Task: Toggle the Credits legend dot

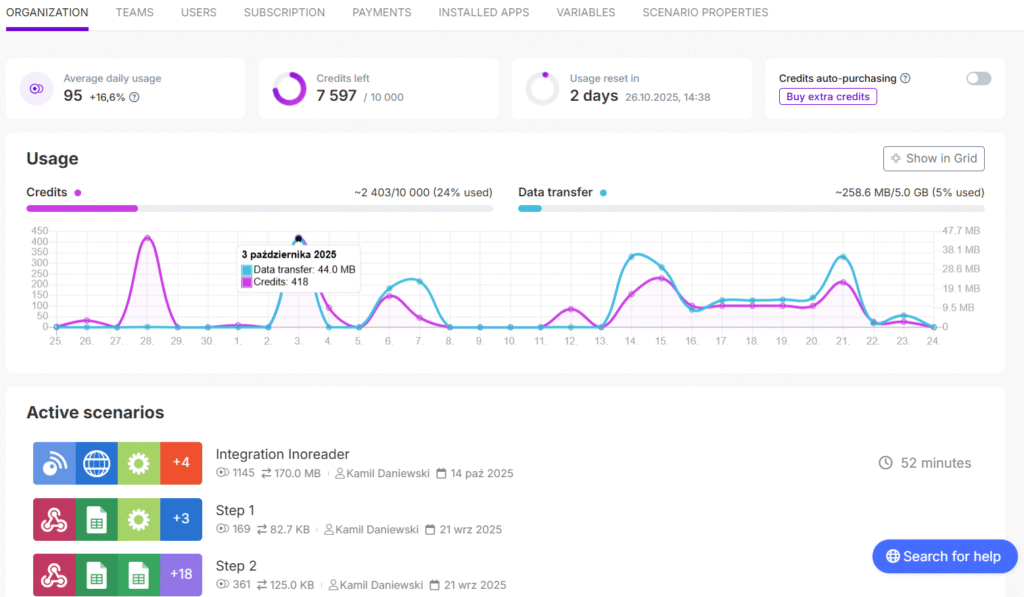Action: point(78,193)
